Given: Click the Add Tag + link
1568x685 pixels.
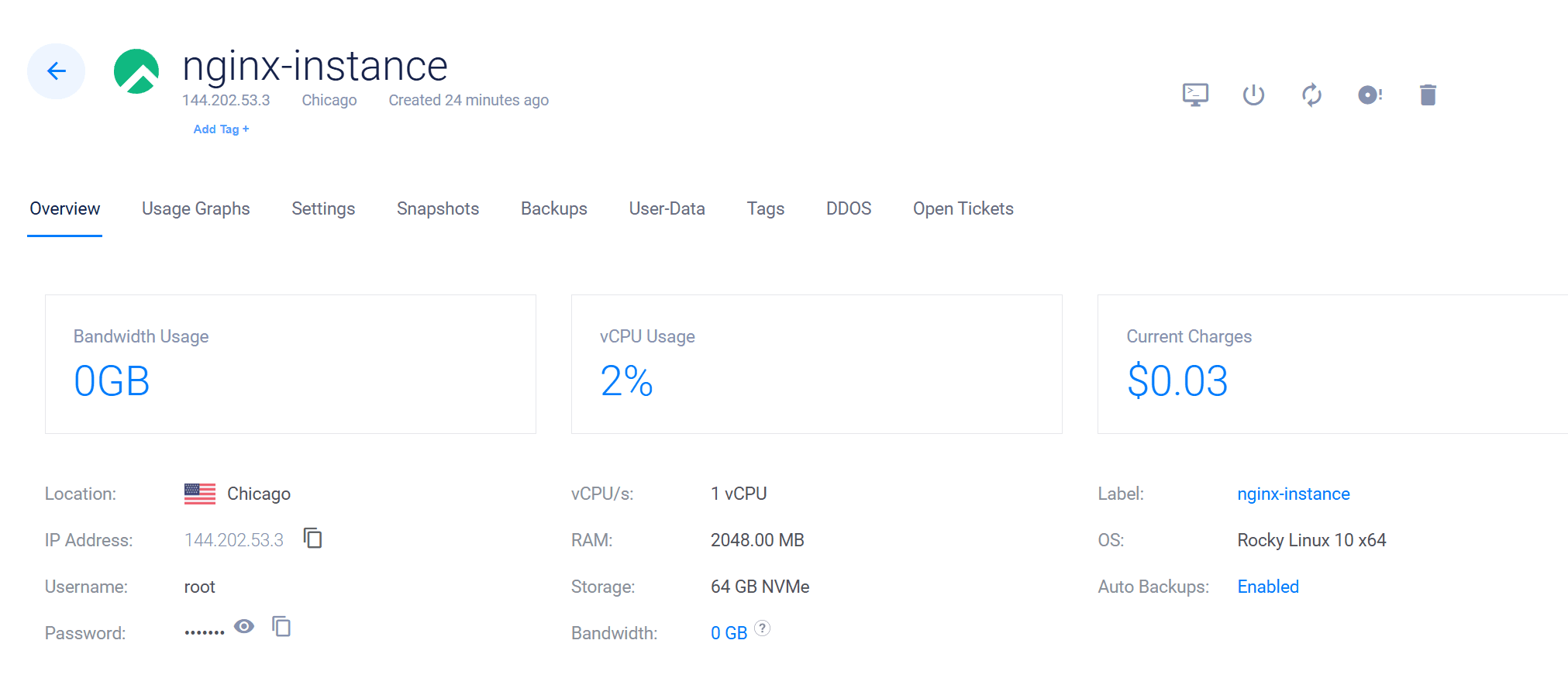Looking at the screenshot, I should pos(221,129).
